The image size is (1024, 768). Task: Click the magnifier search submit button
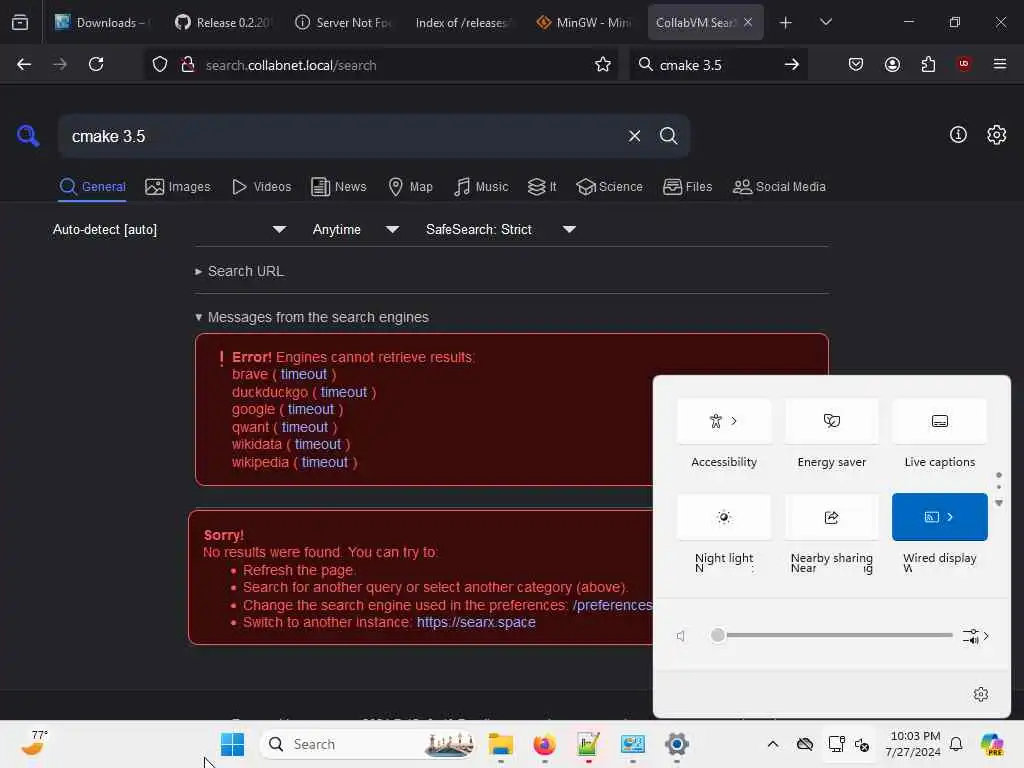pos(668,136)
